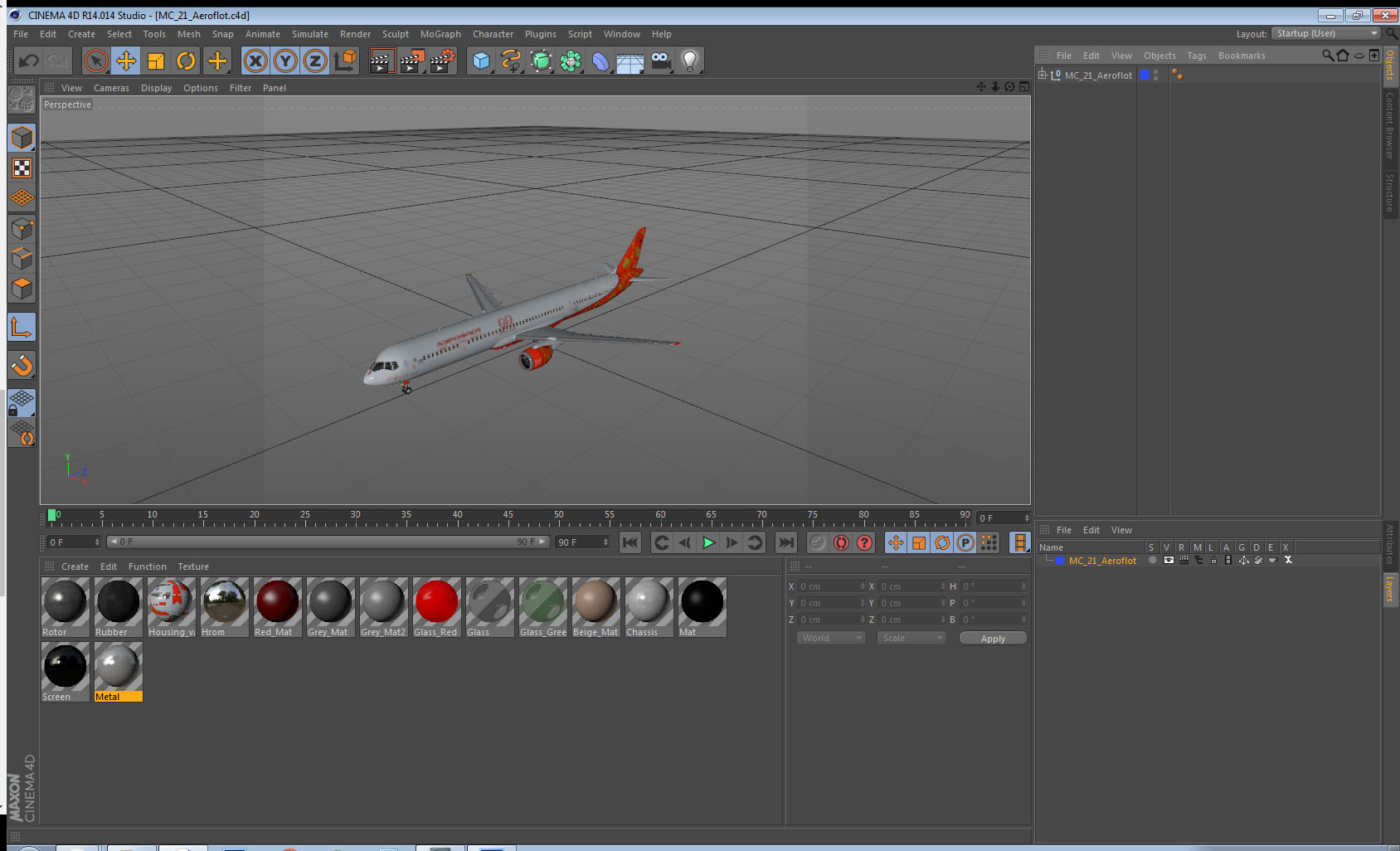Open the Simulate menu
The width and height of the screenshot is (1400, 851).
(309, 34)
